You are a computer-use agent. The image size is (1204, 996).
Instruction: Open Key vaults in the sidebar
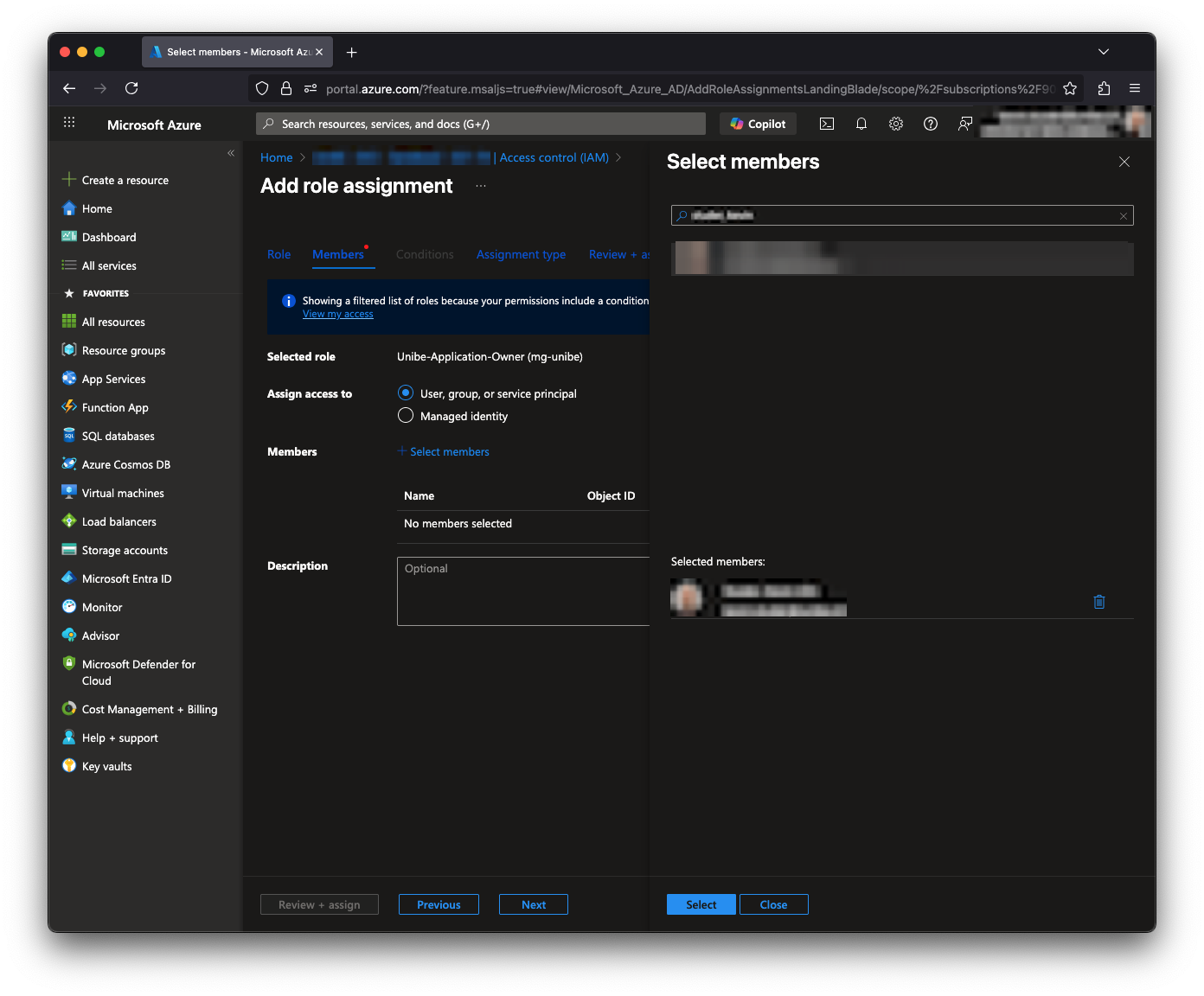[x=106, y=766]
